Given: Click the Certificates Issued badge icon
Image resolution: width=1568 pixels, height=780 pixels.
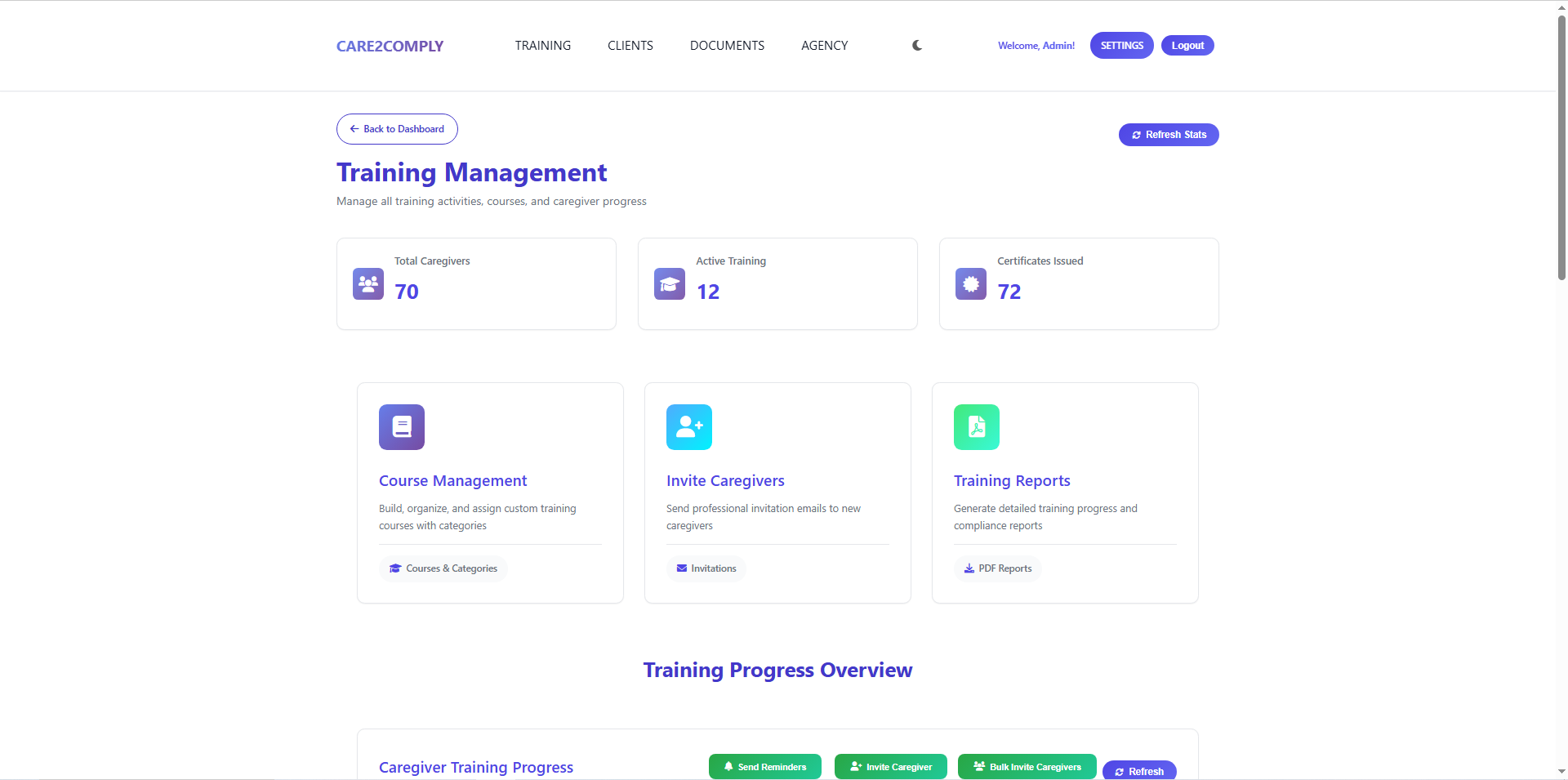Looking at the screenshot, I should coord(970,283).
